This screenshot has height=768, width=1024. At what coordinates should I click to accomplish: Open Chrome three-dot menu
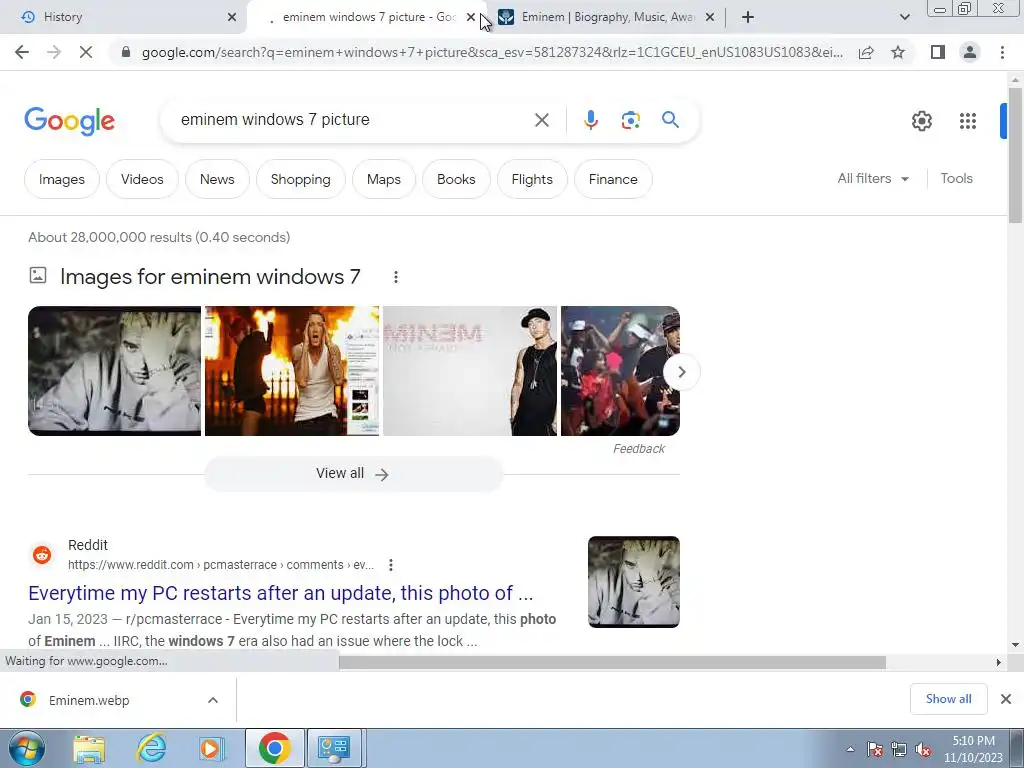(x=1002, y=52)
